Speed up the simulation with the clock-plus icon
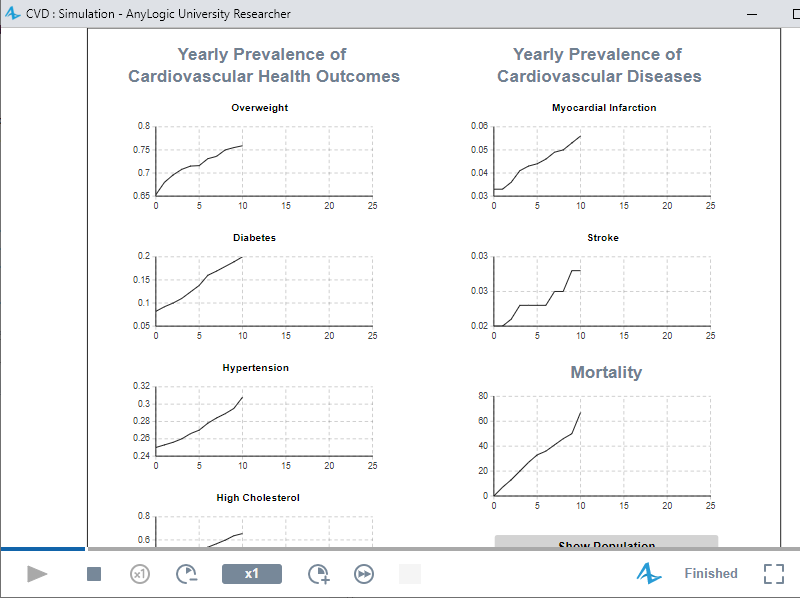Screen dimensions: 800x598 click(x=321, y=573)
